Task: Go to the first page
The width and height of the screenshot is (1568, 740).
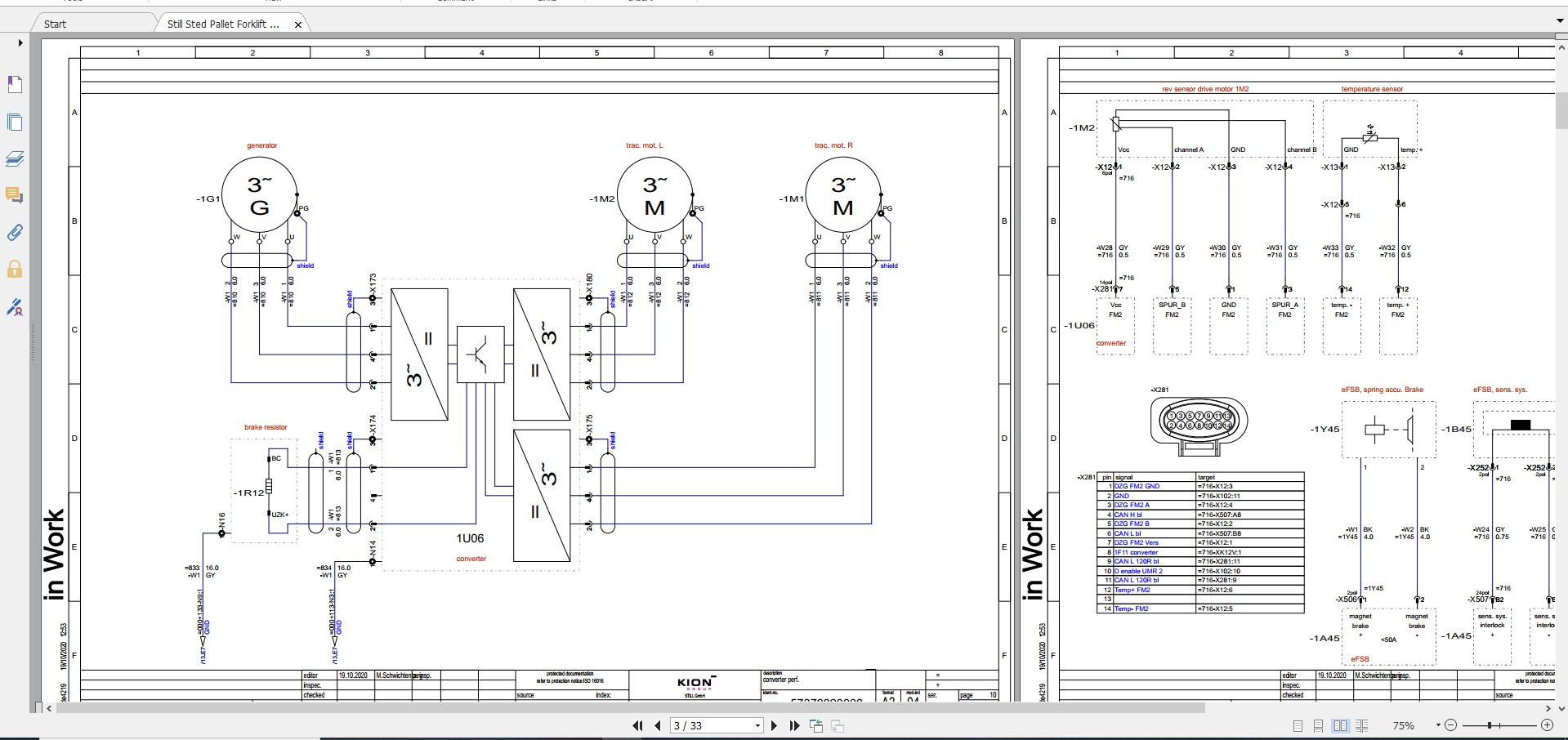Action: click(x=637, y=725)
